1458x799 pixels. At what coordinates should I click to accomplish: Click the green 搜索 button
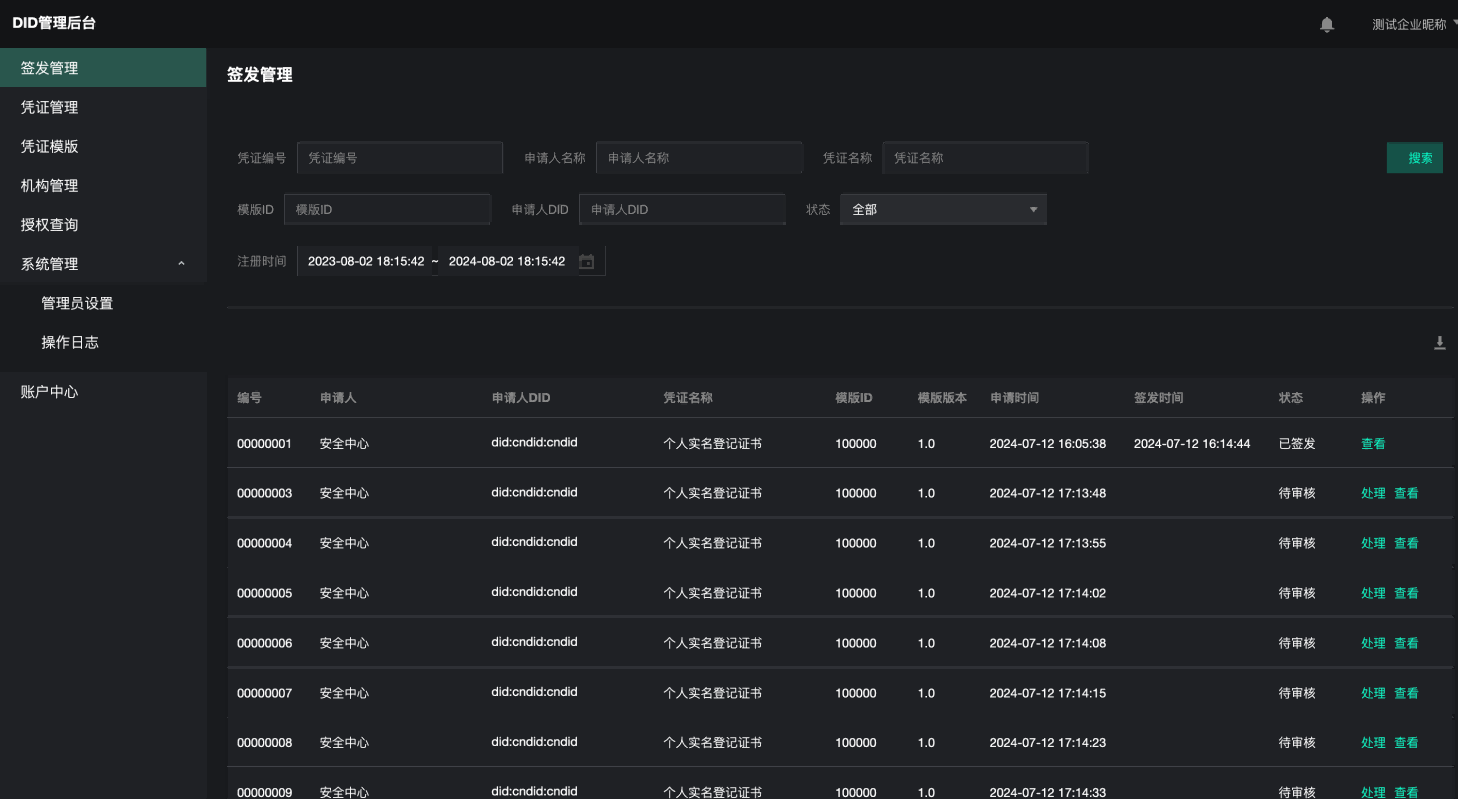coord(1414,158)
